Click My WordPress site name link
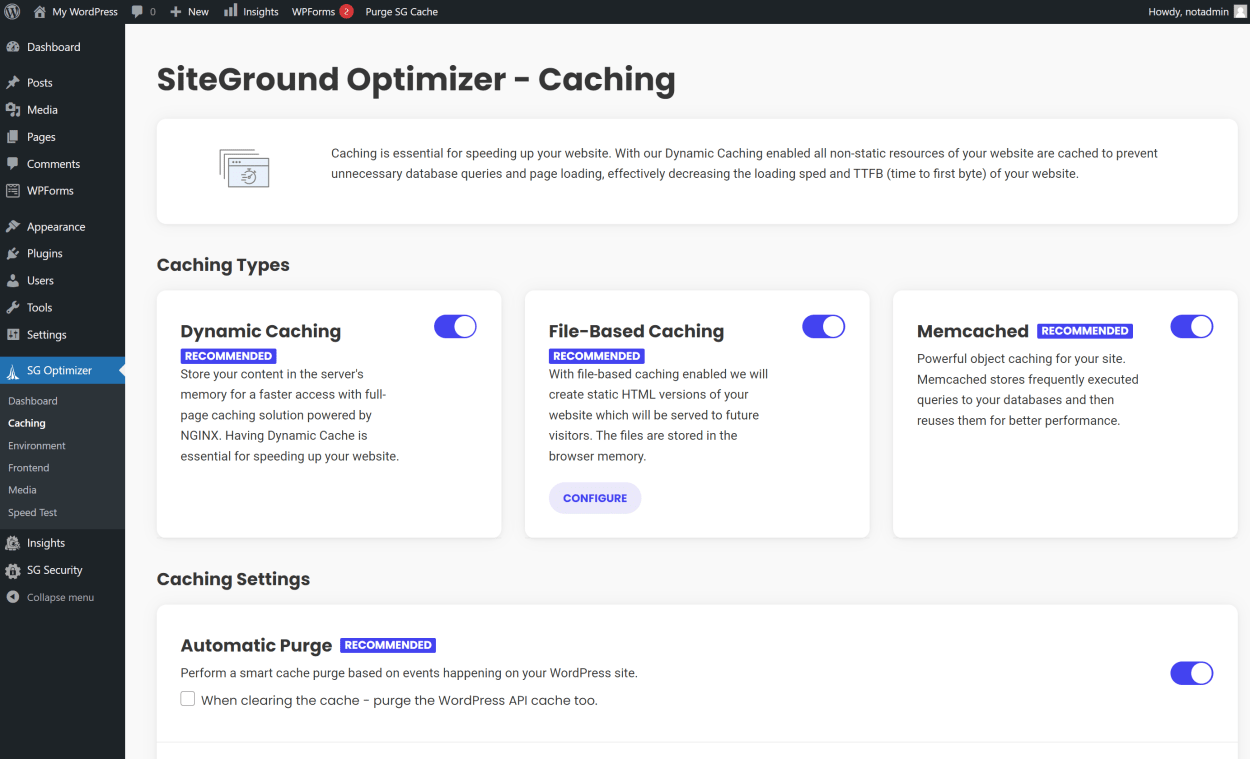Image resolution: width=1250 pixels, height=759 pixels. click(x=85, y=12)
